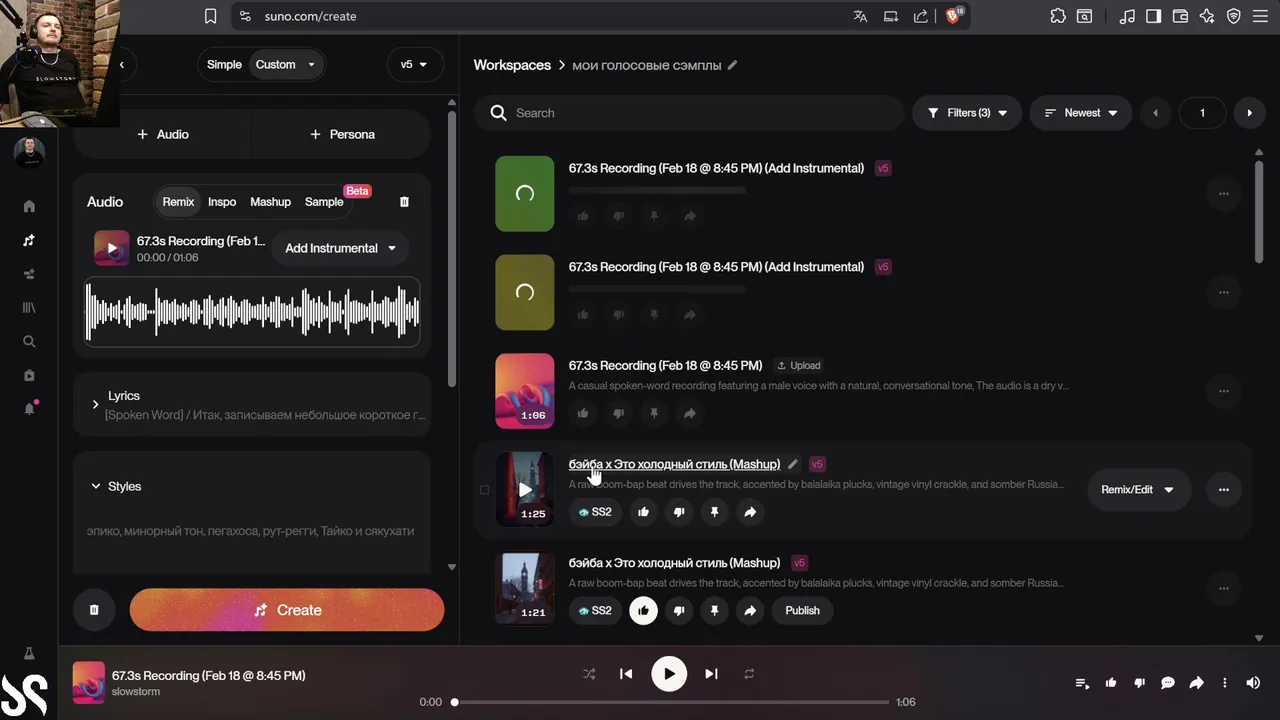The width and height of the screenshot is (1280, 720).
Task: Like the highlighted бэйба Mashup 1:25 track
Action: (643, 512)
